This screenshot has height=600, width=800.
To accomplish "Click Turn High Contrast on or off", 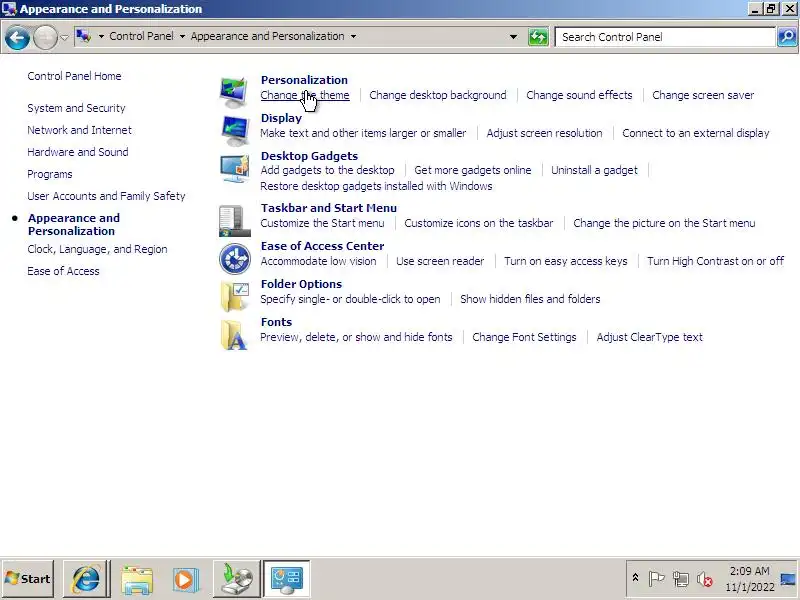I will 715,261.
